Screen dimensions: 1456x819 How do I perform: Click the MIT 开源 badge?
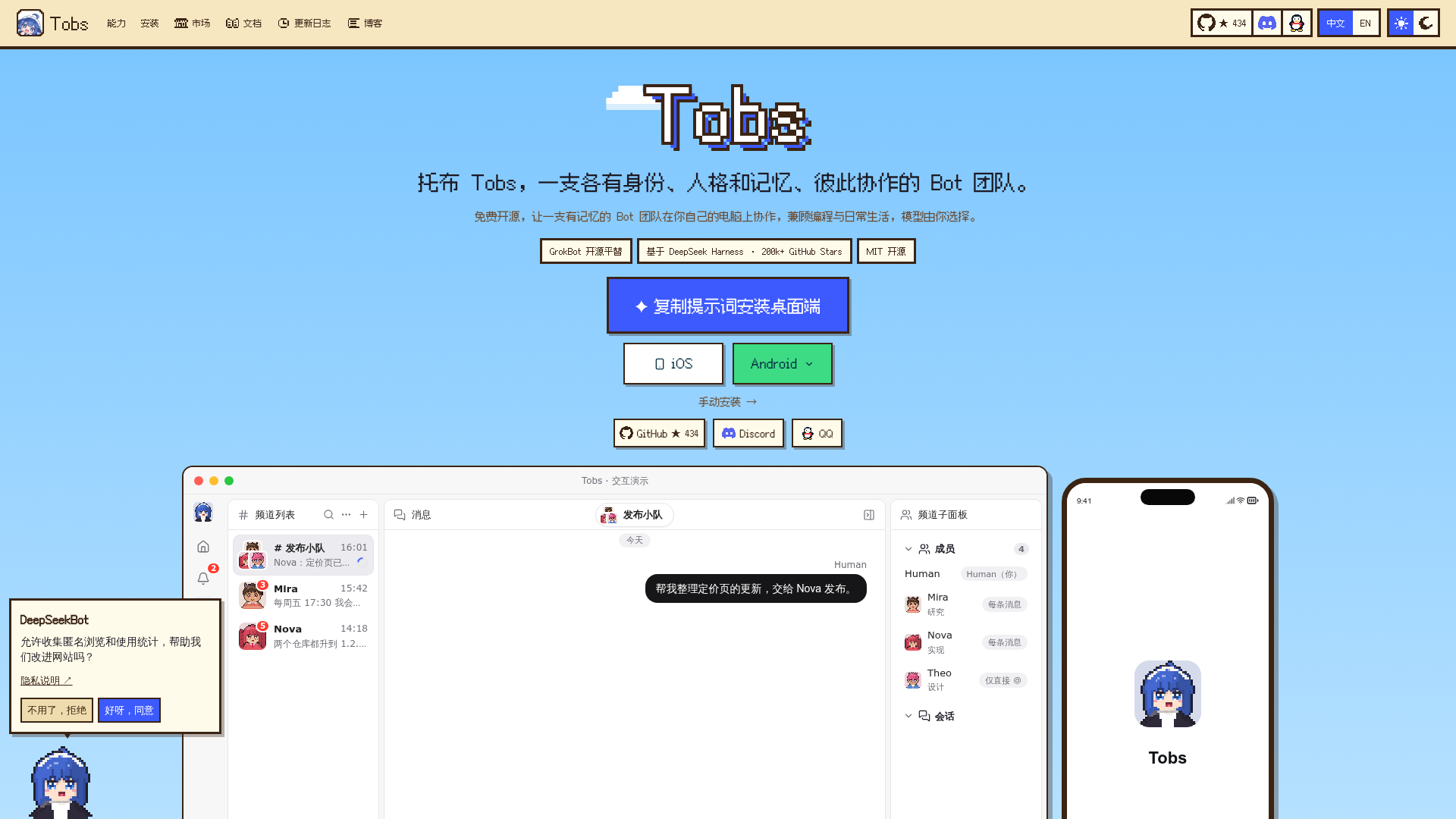pos(886,251)
